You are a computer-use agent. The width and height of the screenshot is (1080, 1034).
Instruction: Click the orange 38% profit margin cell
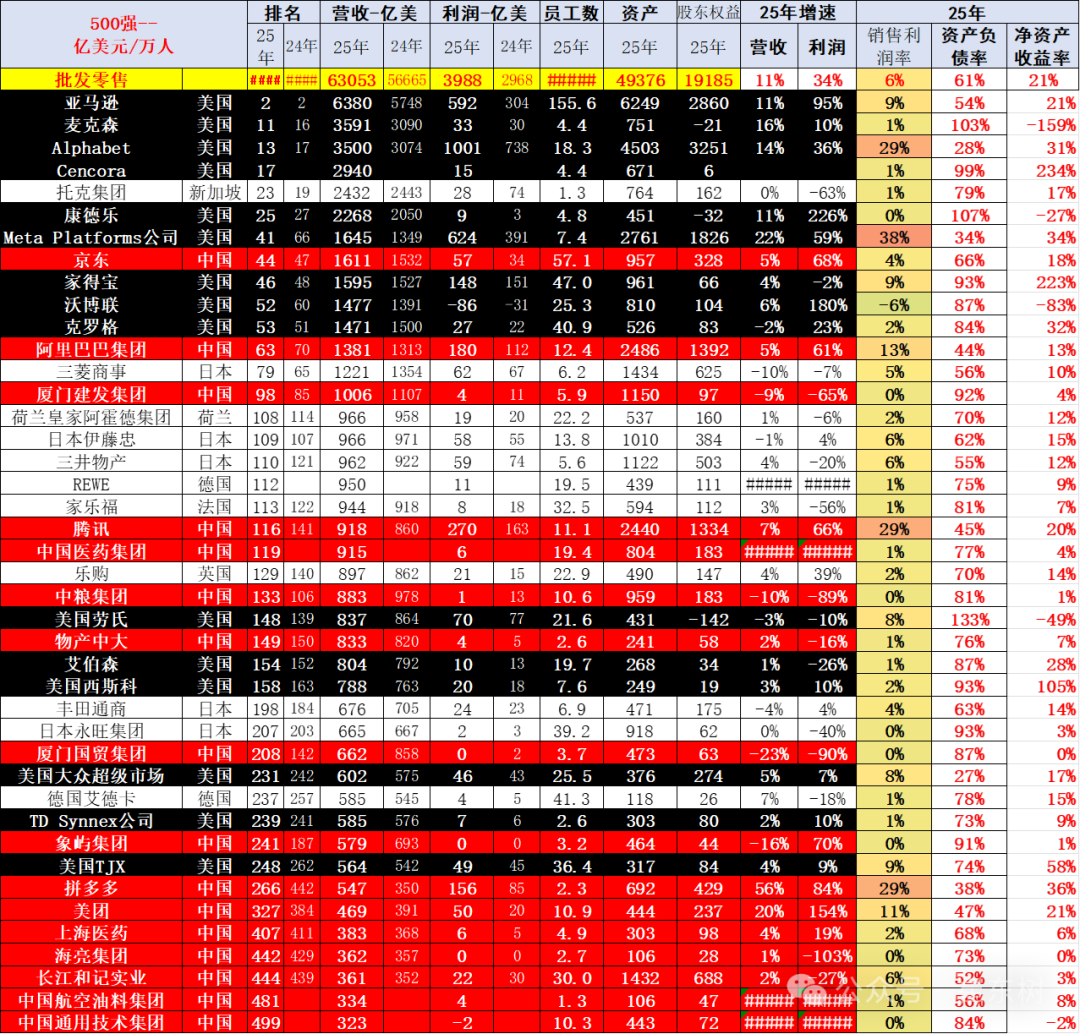pyautogui.click(x=894, y=238)
